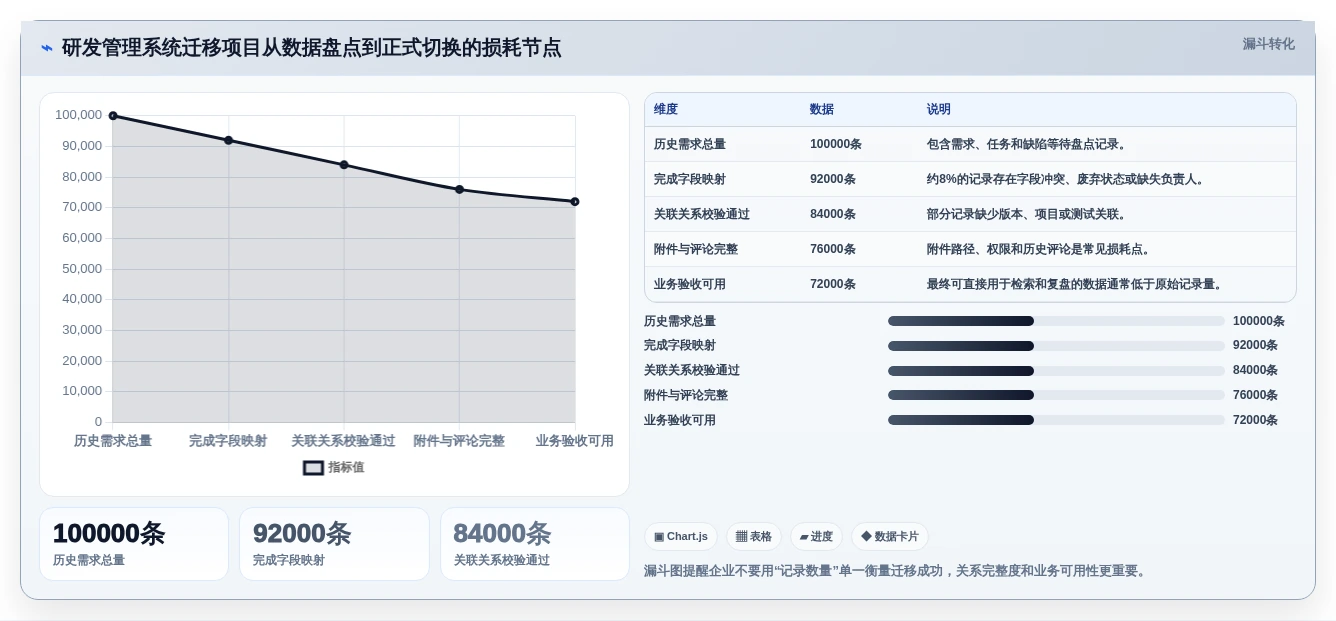Click description 包含需求、任务和缺陷等待盘点记录
The height and width of the screenshot is (621, 1336).
1027,144
